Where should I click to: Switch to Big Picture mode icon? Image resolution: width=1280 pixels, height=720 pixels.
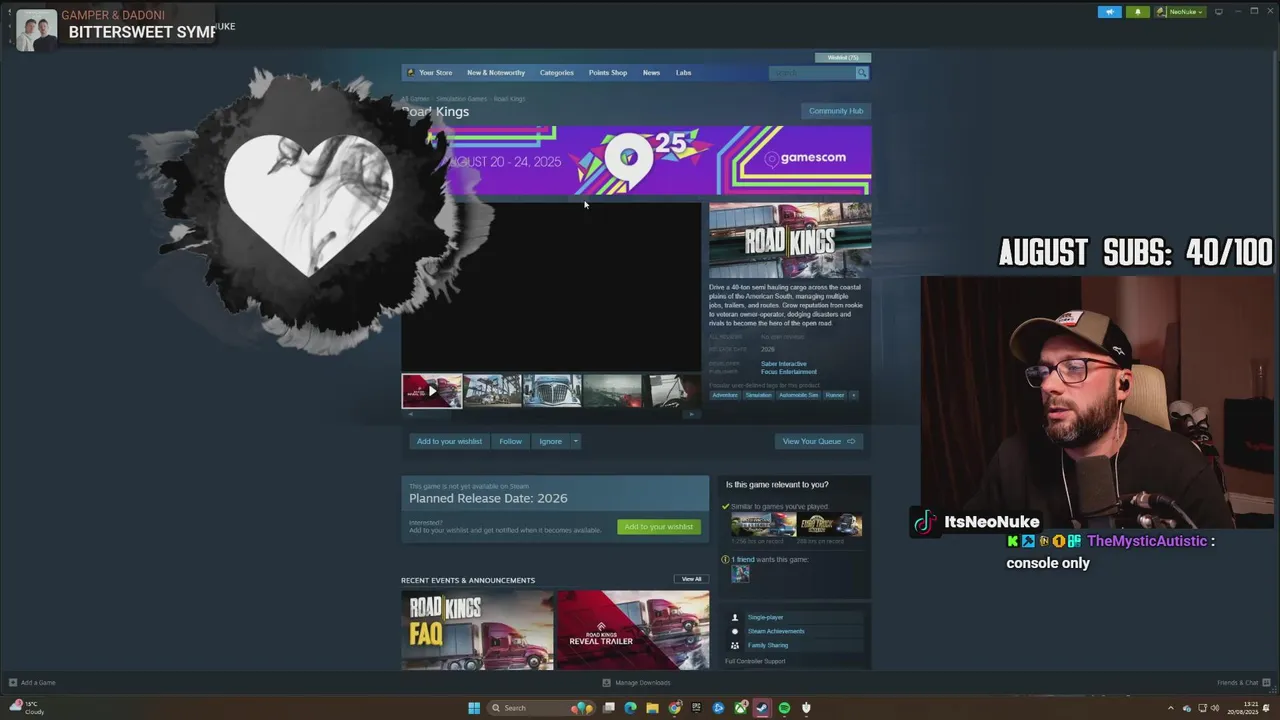[1218, 12]
